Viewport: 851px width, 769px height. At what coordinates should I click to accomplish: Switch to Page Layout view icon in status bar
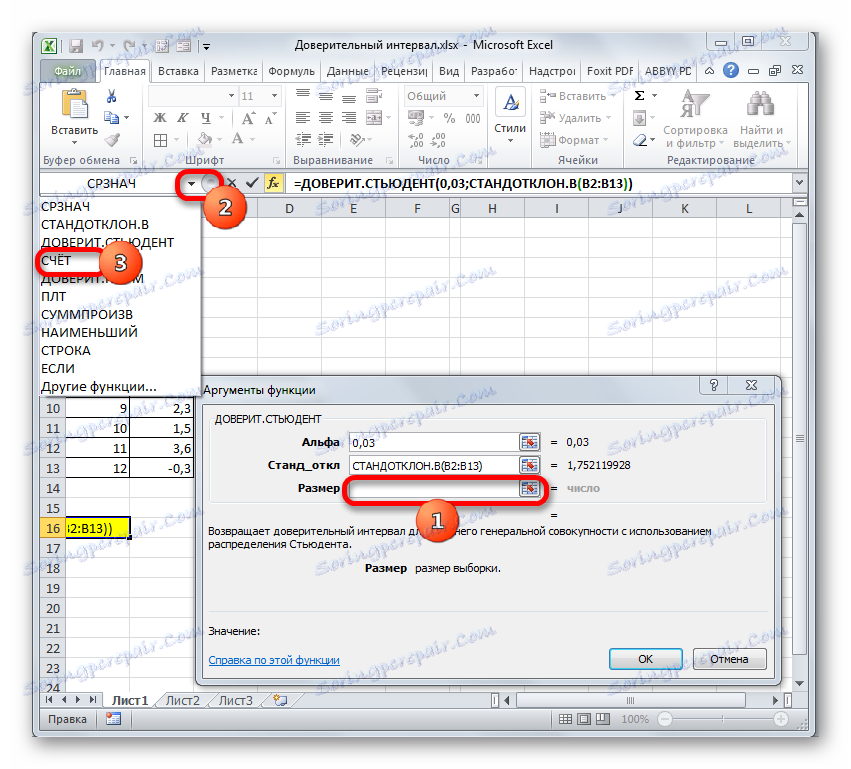click(584, 720)
